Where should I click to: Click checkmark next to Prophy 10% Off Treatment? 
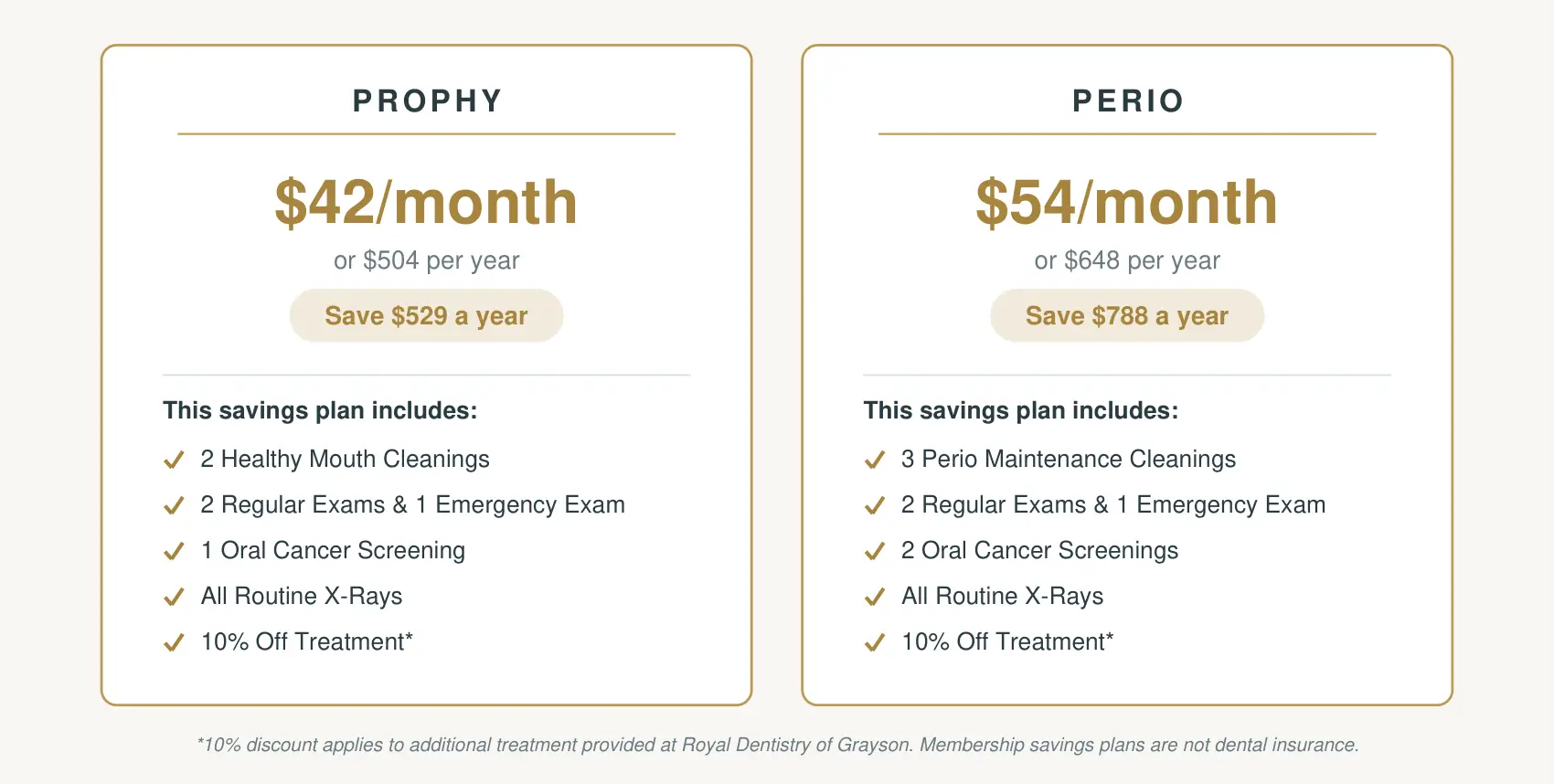pyautogui.click(x=174, y=642)
